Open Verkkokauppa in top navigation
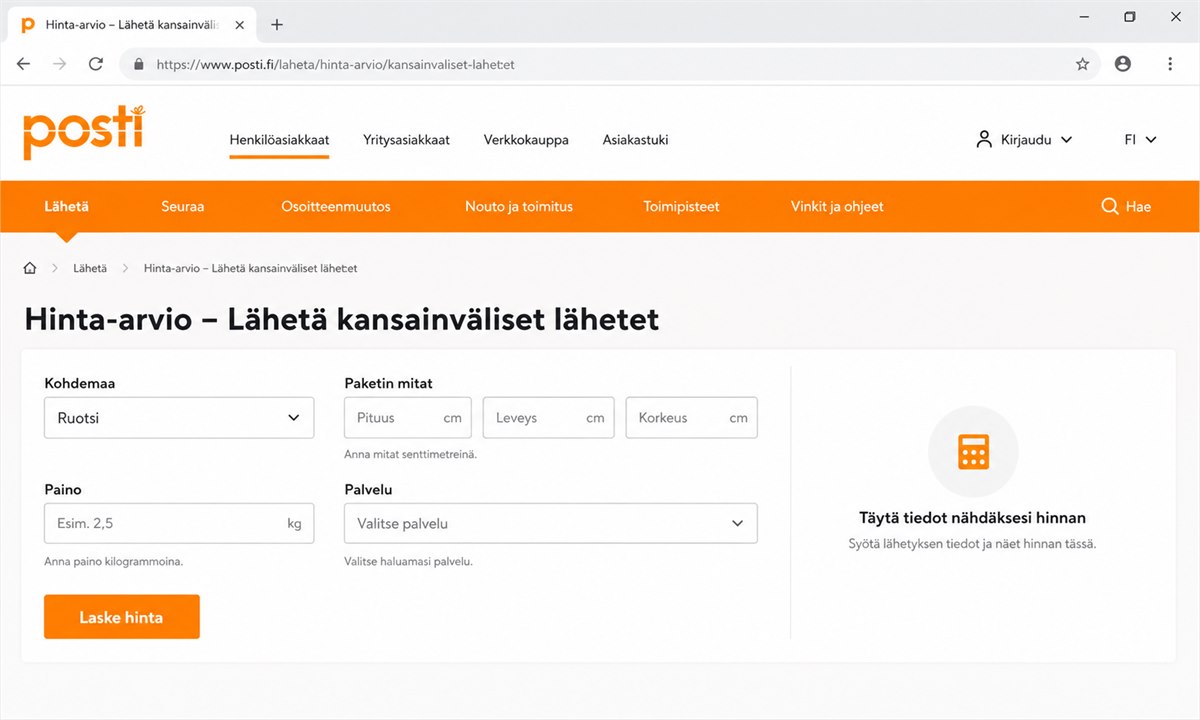The width and height of the screenshot is (1200, 720). coord(526,140)
